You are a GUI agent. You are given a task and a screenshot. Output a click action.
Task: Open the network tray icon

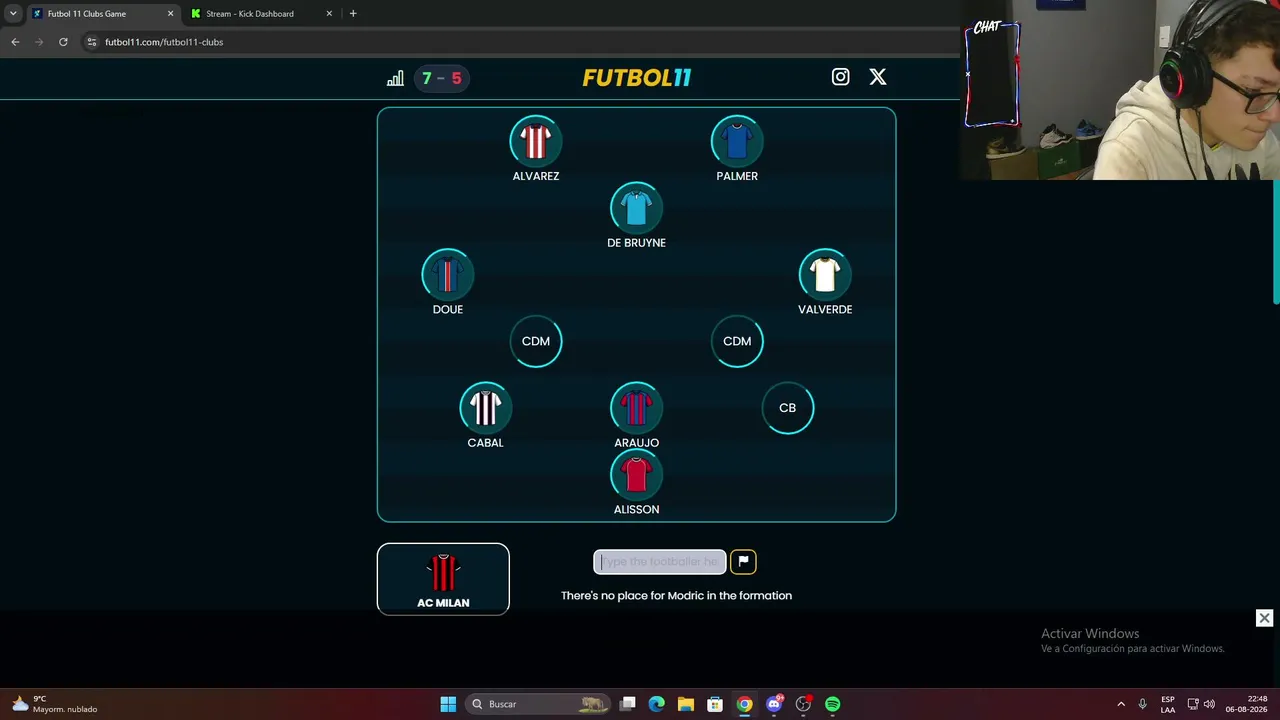point(1193,704)
